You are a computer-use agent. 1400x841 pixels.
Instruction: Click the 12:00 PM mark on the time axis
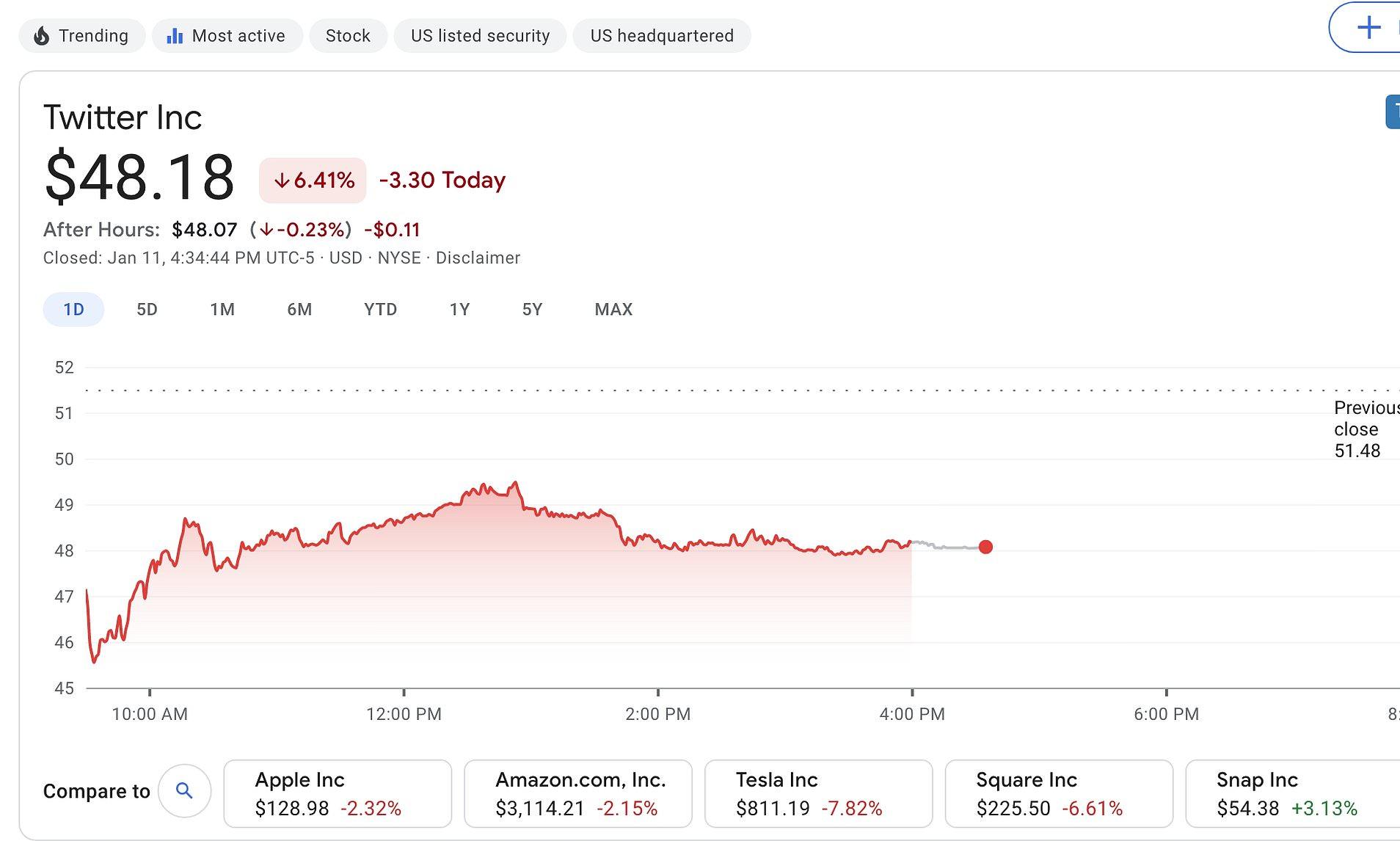404,713
